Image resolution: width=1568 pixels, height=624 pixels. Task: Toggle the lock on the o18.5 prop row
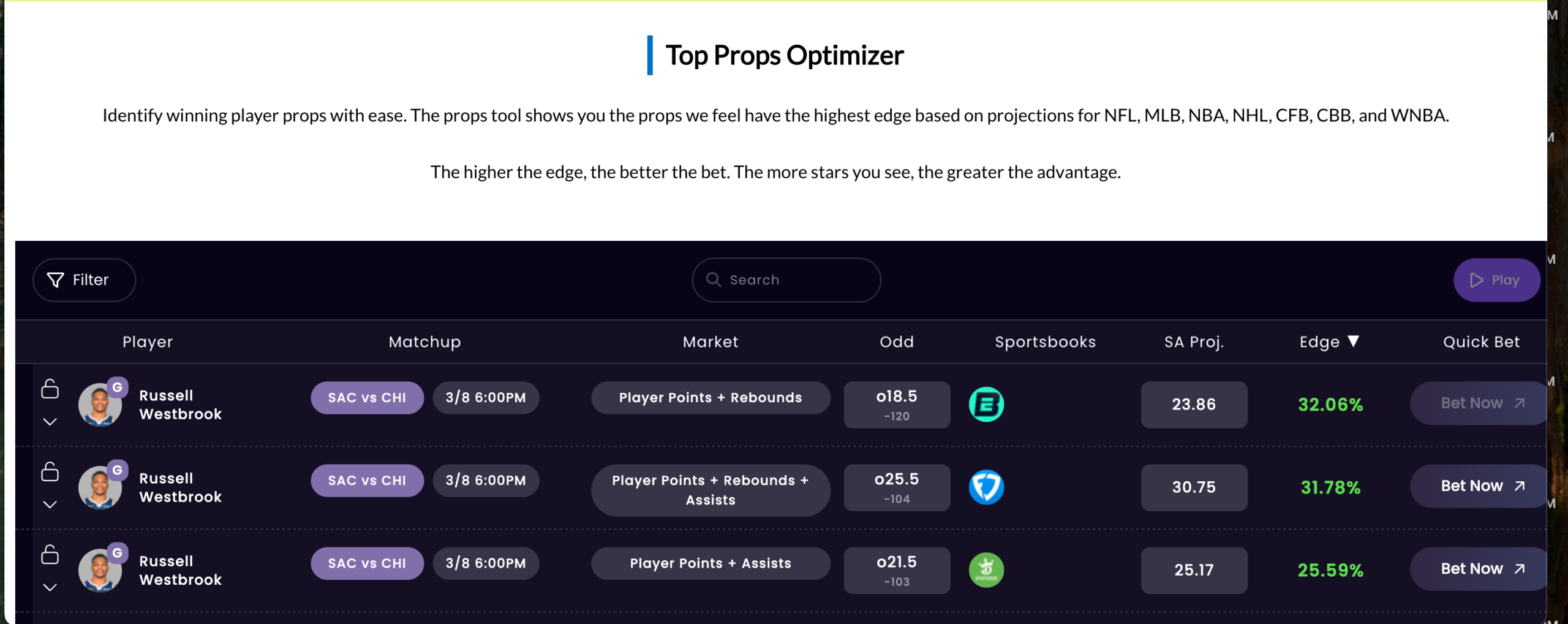pos(50,389)
